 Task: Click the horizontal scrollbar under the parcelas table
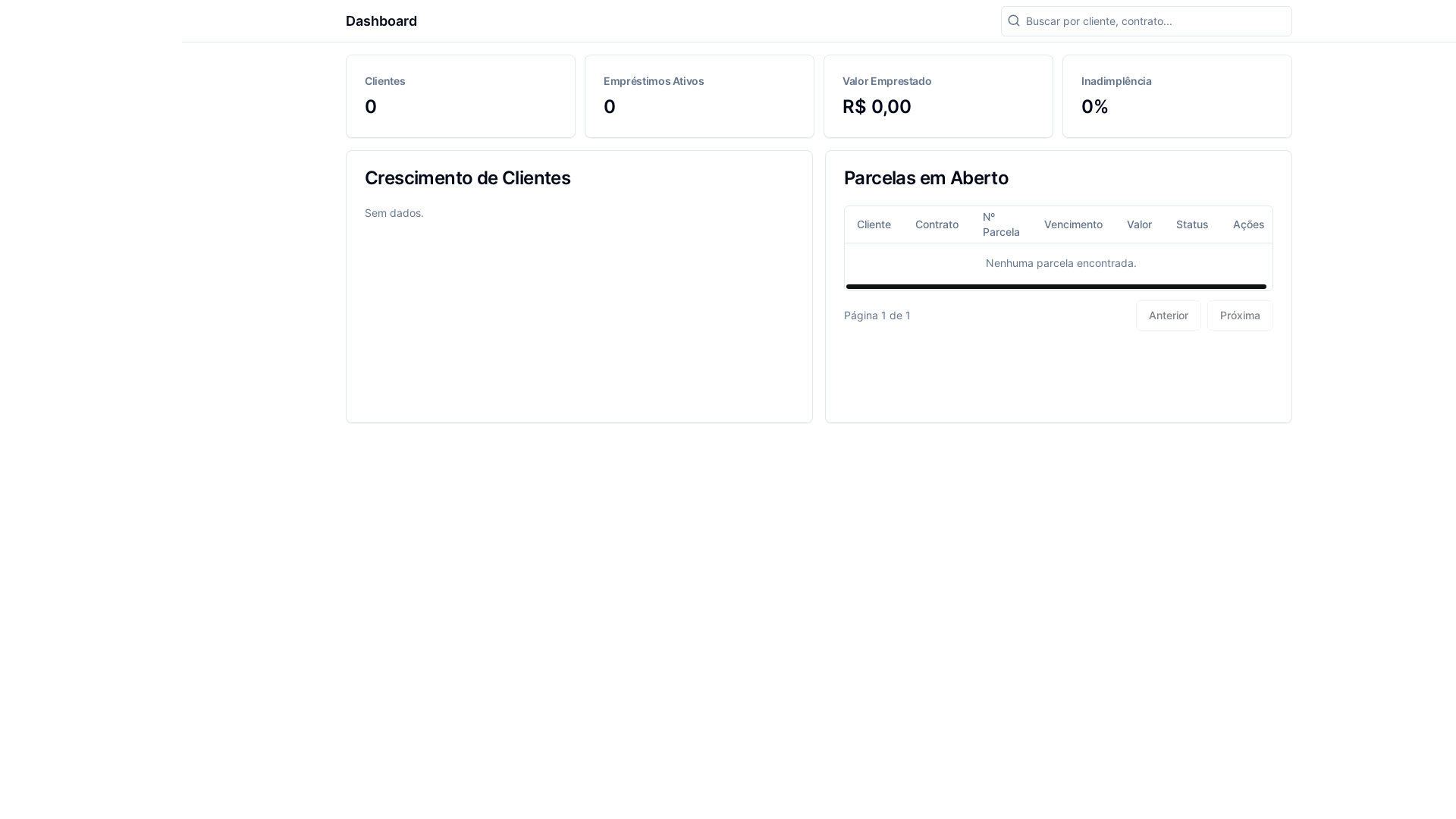pyautogui.click(x=1056, y=287)
